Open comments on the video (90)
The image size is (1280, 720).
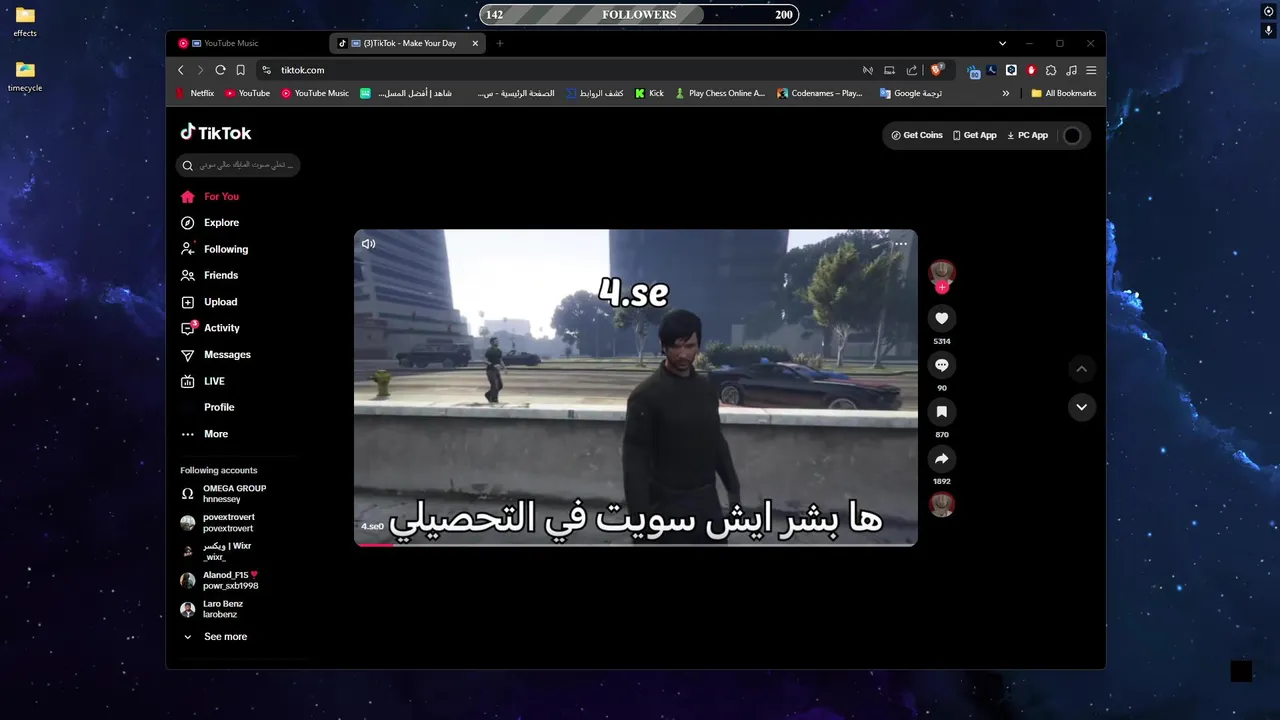(941, 365)
